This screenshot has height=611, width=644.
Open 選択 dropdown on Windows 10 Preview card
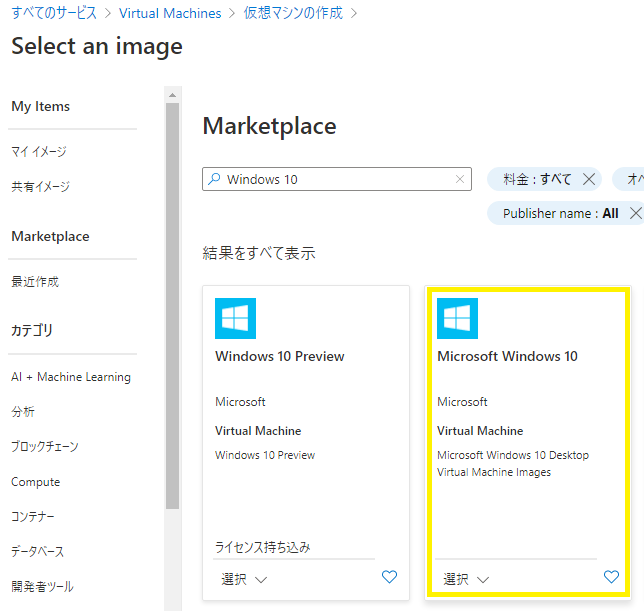244,579
